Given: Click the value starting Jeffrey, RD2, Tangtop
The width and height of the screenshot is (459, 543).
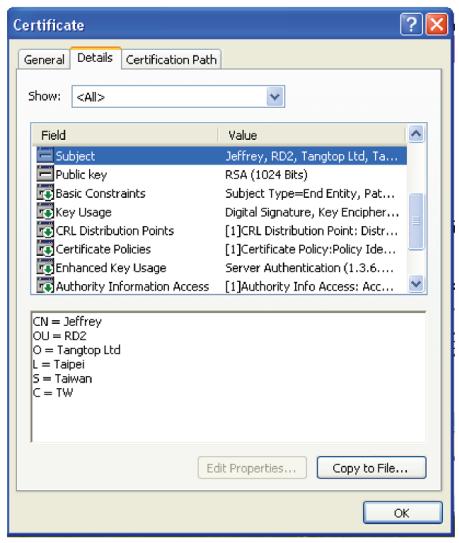Looking at the screenshot, I should coord(311,156).
